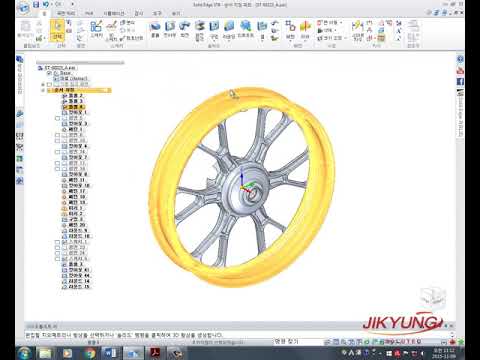Toggle visibility checkbox for 평면 6
Viewport: 480px width, 360px height.
pyautogui.click(x=57, y=135)
